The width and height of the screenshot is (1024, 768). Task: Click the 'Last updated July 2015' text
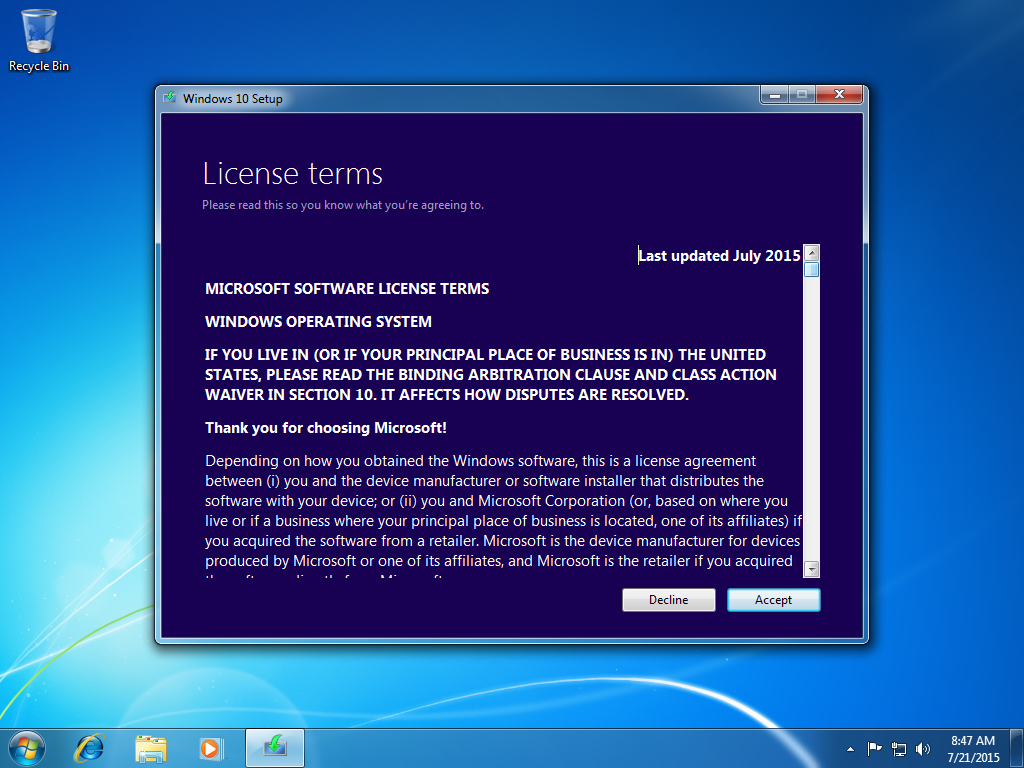tap(719, 255)
